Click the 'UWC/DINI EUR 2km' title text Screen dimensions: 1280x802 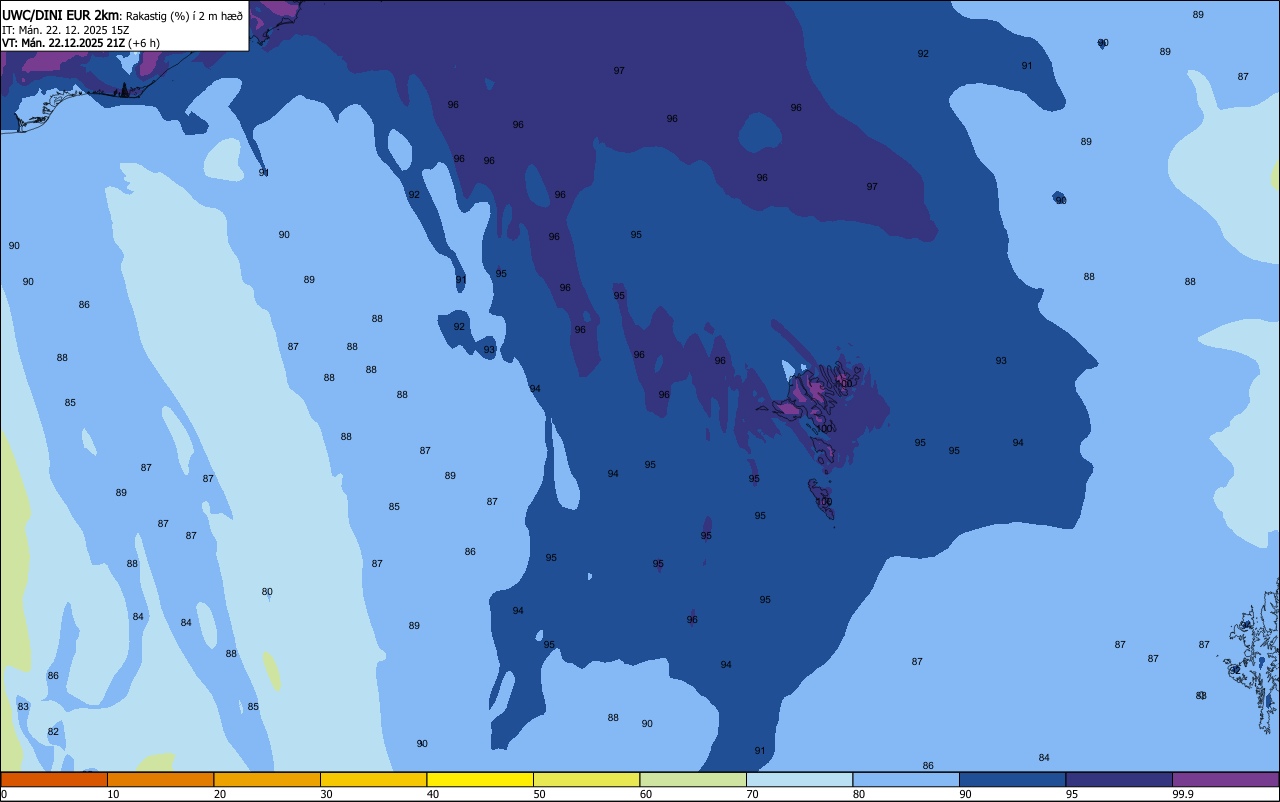(x=61, y=14)
